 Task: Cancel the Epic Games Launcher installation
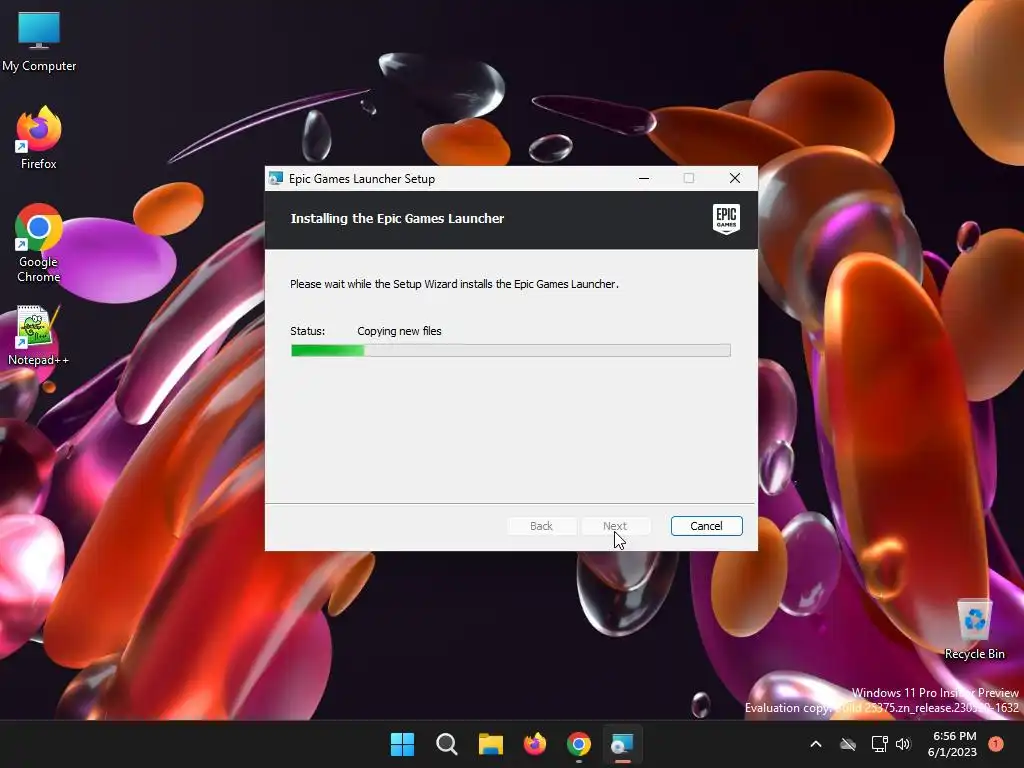707,526
